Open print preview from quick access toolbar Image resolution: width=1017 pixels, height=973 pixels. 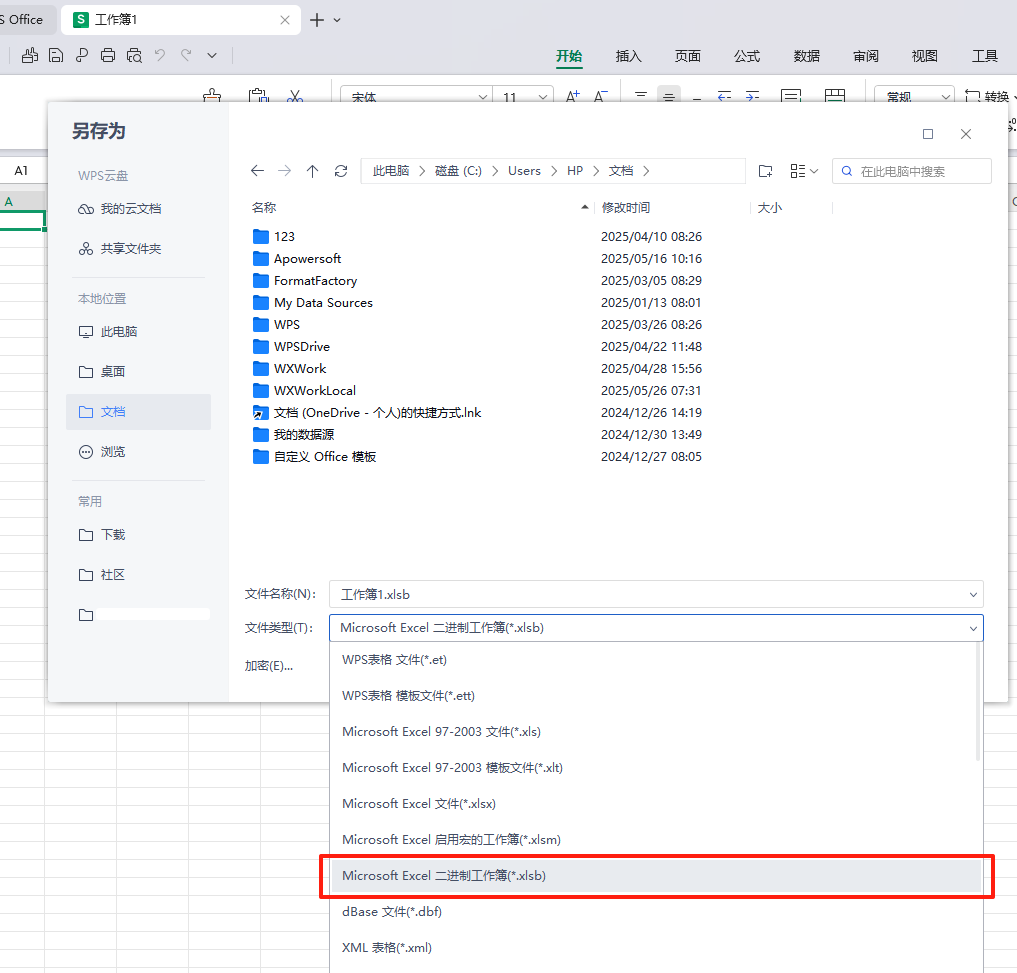coord(134,56)
